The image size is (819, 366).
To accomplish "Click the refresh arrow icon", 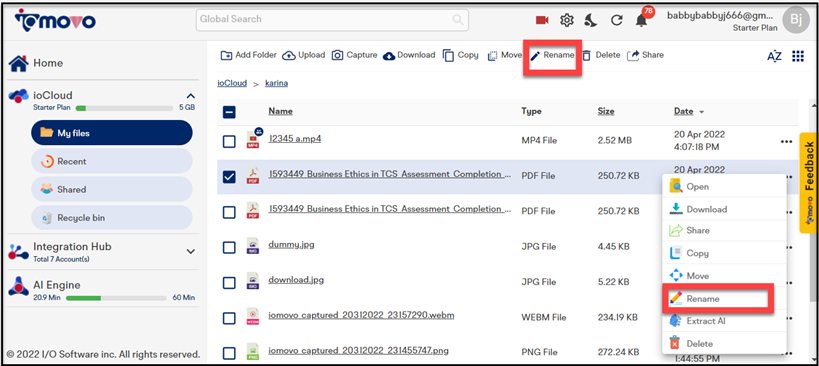I will 616,20.
